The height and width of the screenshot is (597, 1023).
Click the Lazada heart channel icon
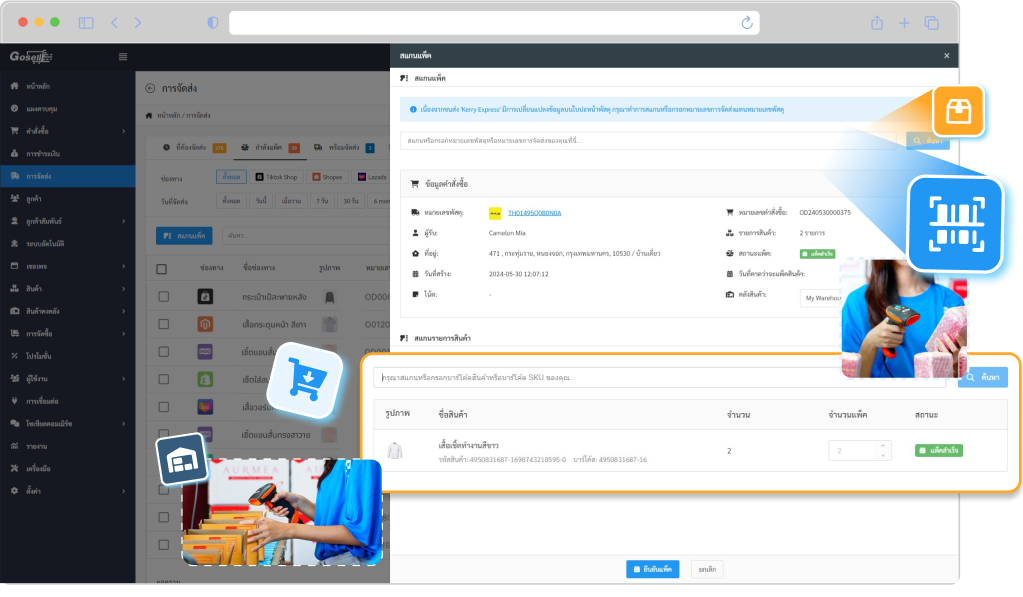(205, 406)
